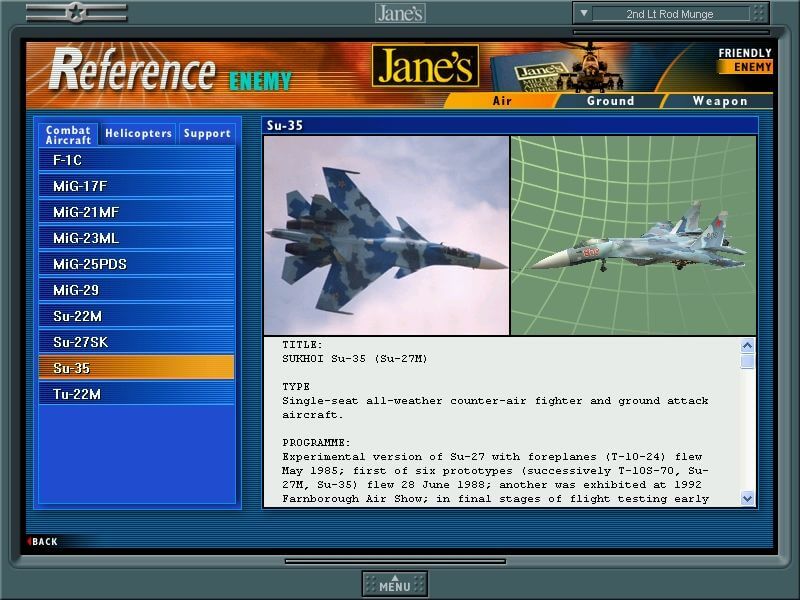Click the star wings emblem icon
The image size is (800, 600).
pos(77,12)
